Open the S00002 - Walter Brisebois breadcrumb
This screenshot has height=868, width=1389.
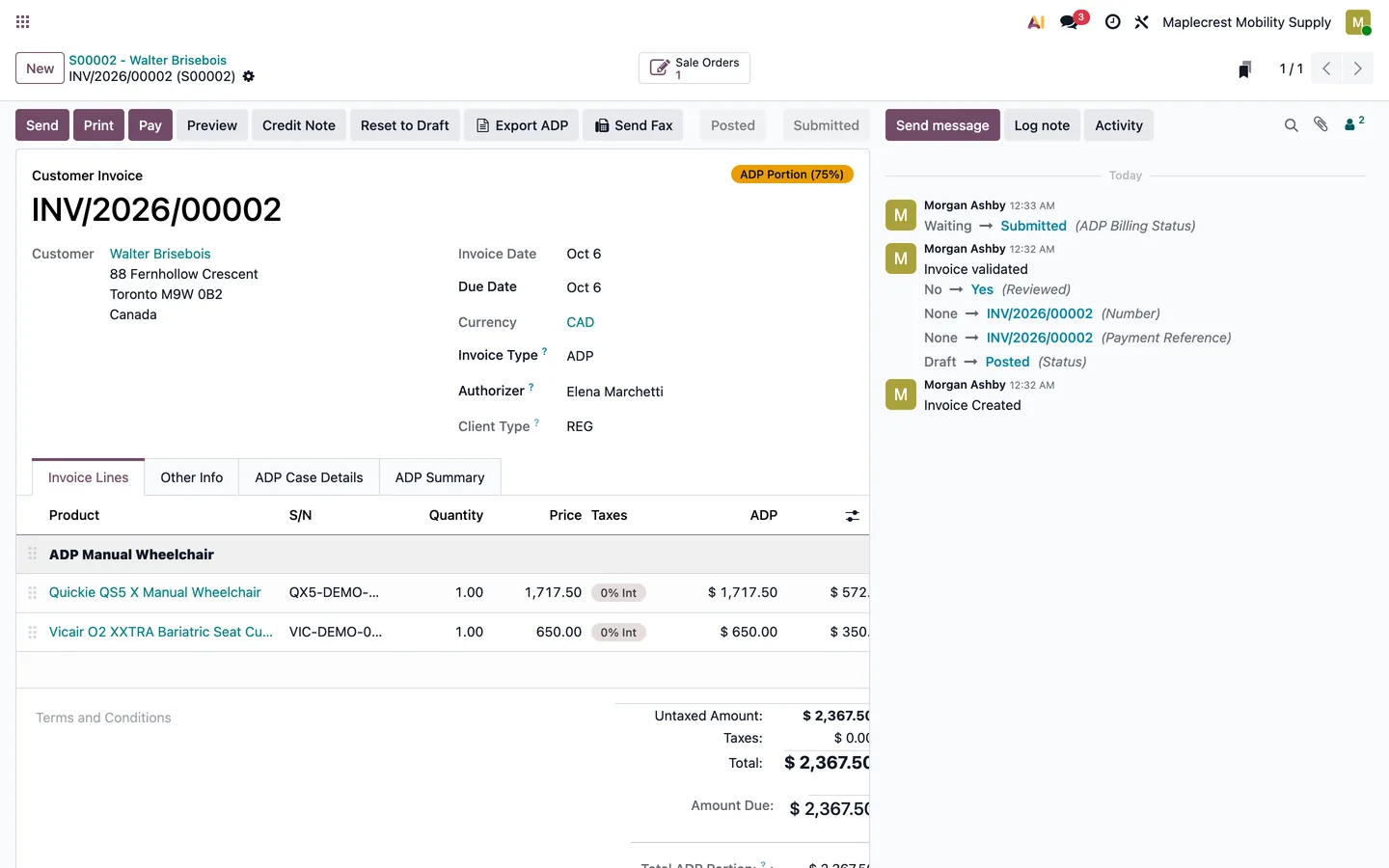pyautogui.click(x=148, y=60)
